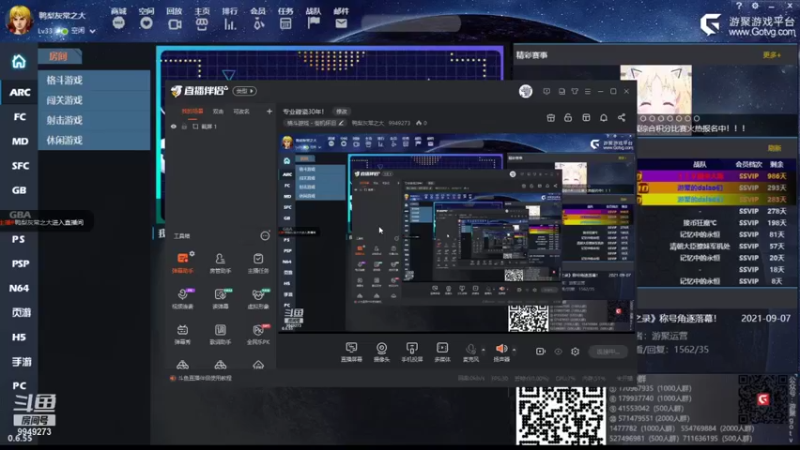Open the 主页 homepage icon
The width and height of the screenshot is (800, 450).
pos(202,23)
